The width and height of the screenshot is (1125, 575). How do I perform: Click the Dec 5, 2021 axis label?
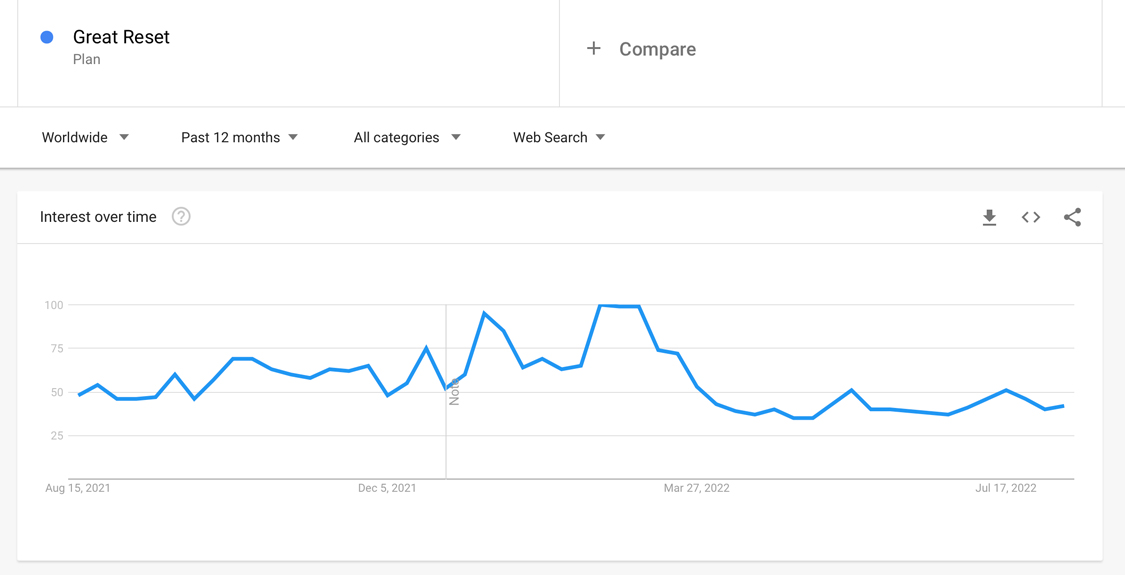pyautogui.click(x=387, y=488)
